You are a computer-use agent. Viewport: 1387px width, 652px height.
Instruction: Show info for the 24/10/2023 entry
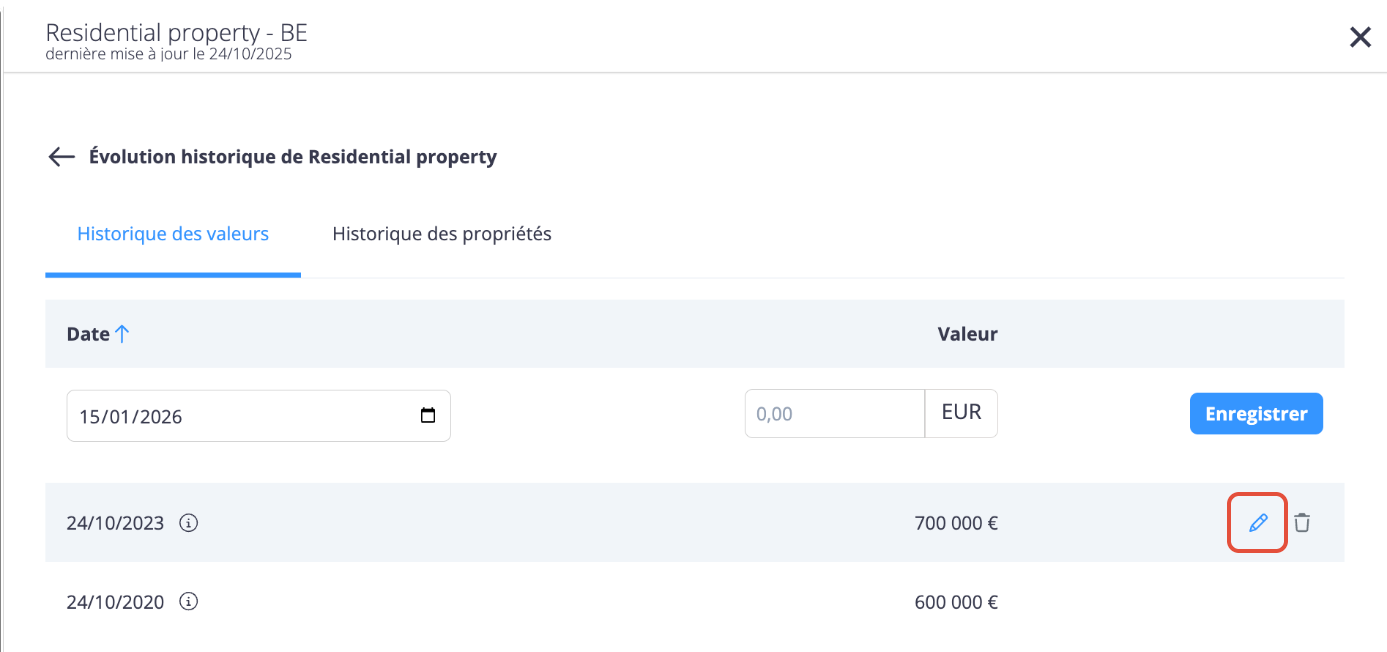pyautogui.click(x=189, y=522)
